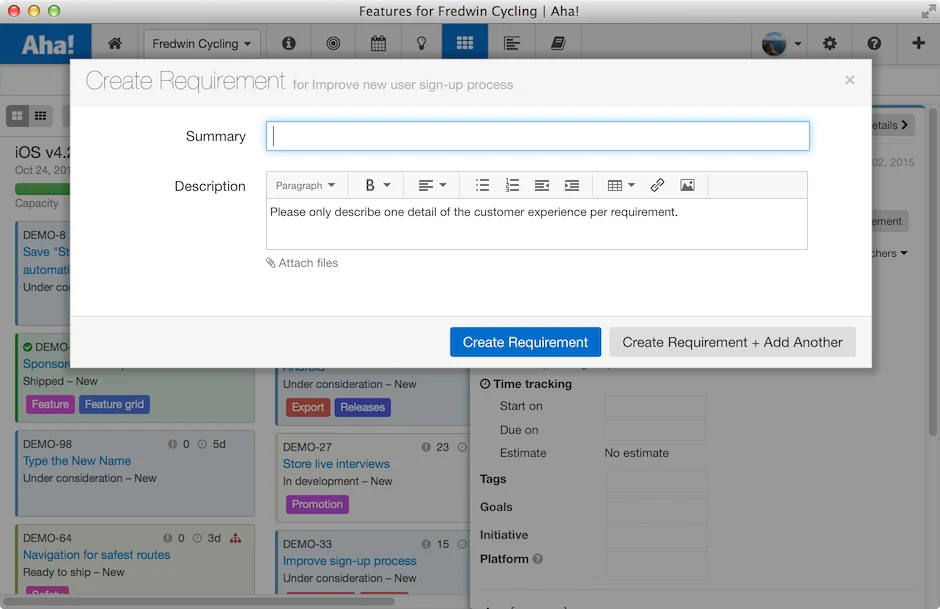The image size is (940, 609).
Task: Open the reports list icon
Action: coord(511,43)
